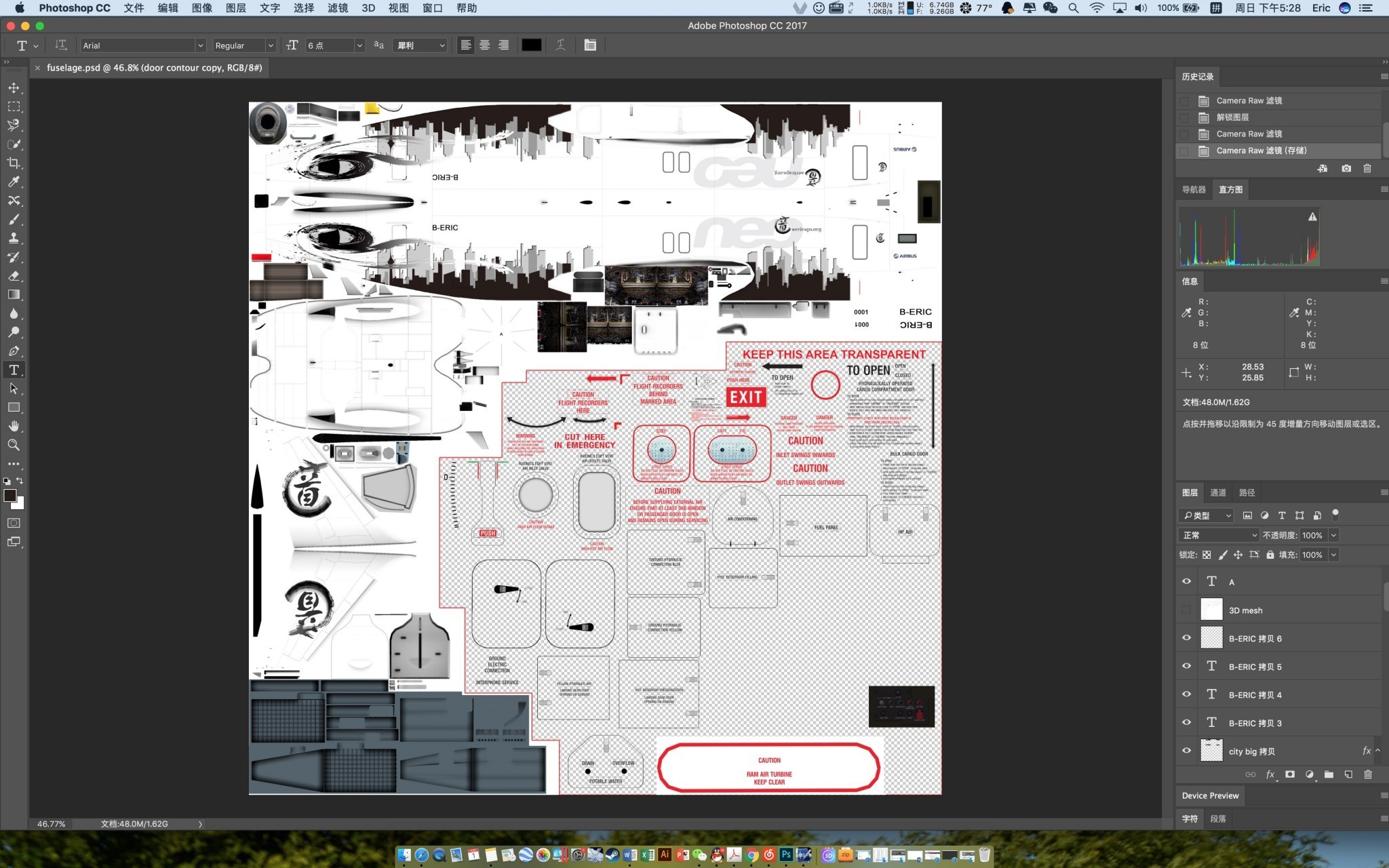
Task: Click the foreground color swatch
Action: [9, 496]
